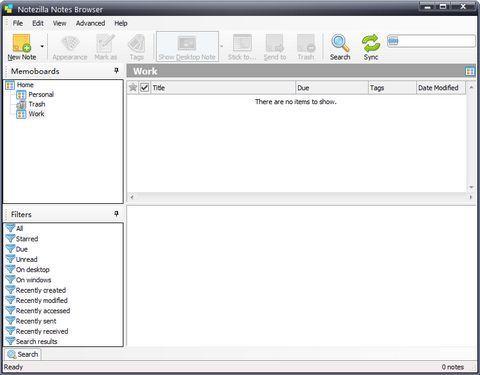Open the View menu

click(x=59, y=23)
